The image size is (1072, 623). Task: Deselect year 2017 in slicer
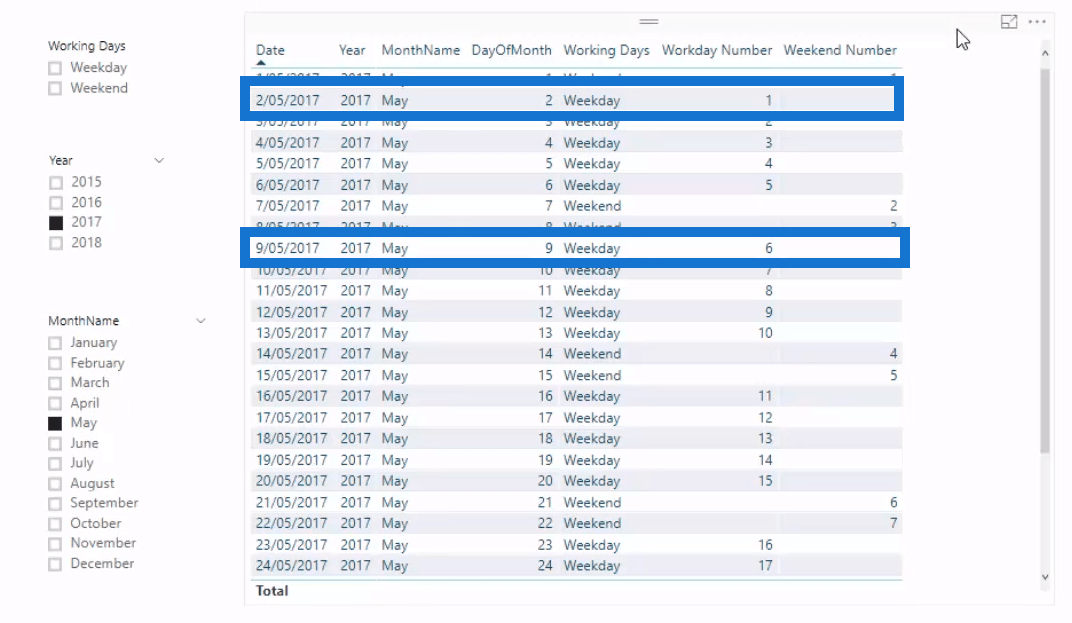(x=56, y=223)
